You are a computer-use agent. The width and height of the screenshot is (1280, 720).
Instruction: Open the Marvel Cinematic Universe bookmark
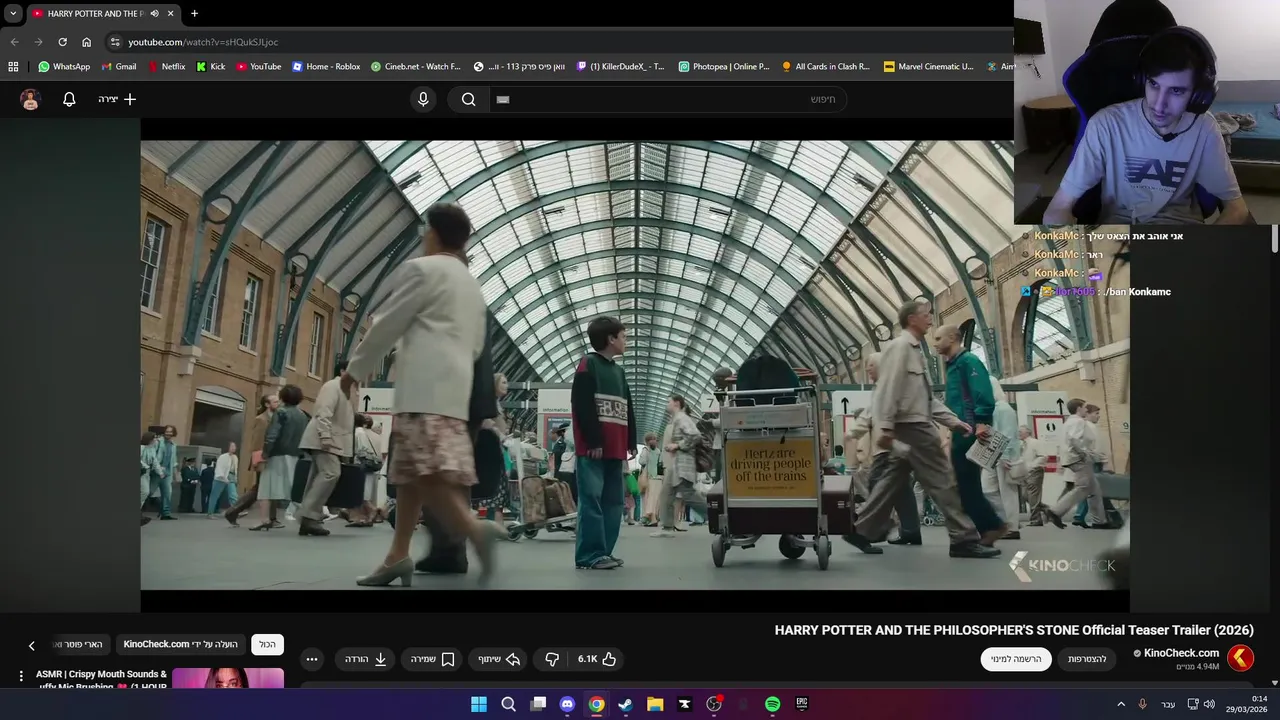928,67
